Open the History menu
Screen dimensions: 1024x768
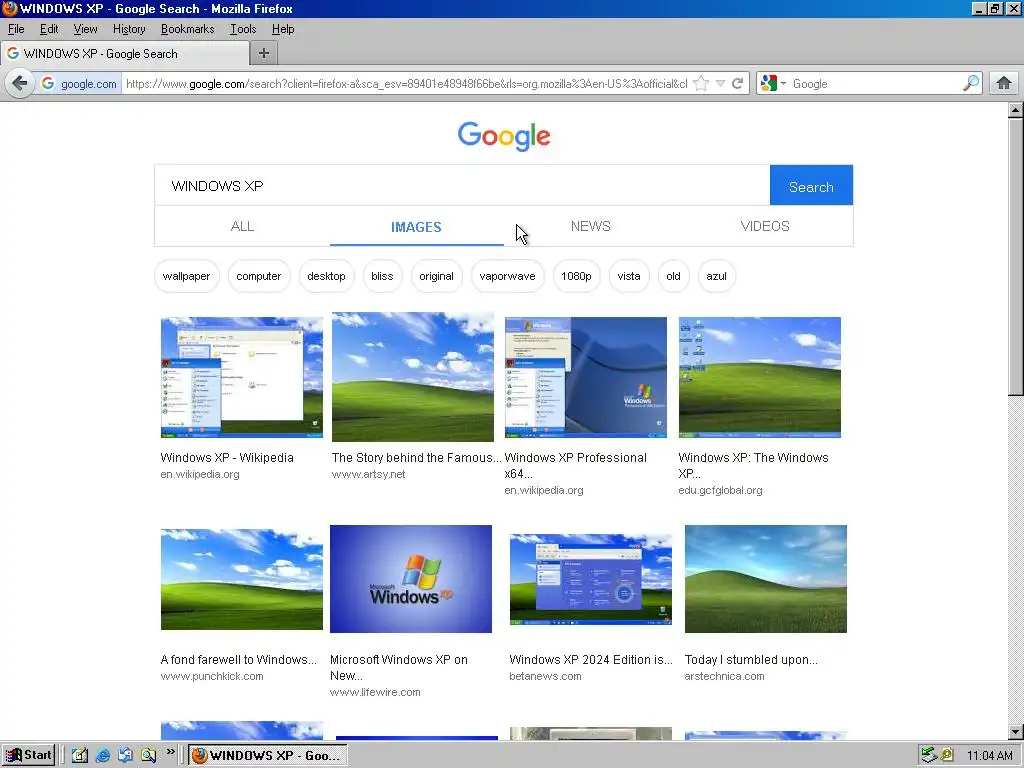[129, 29]
